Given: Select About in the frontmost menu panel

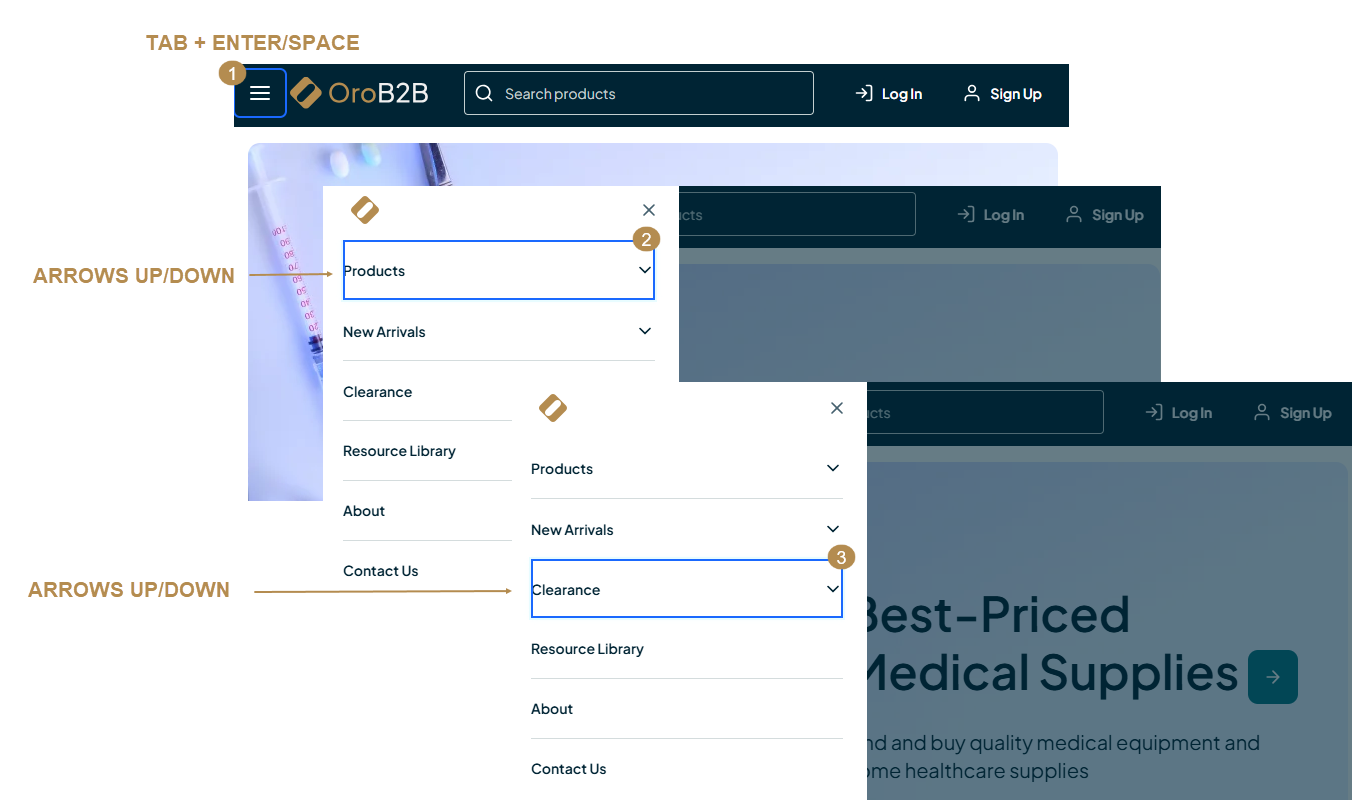Looking at the screenshot, I should click(x=552, y=709).
